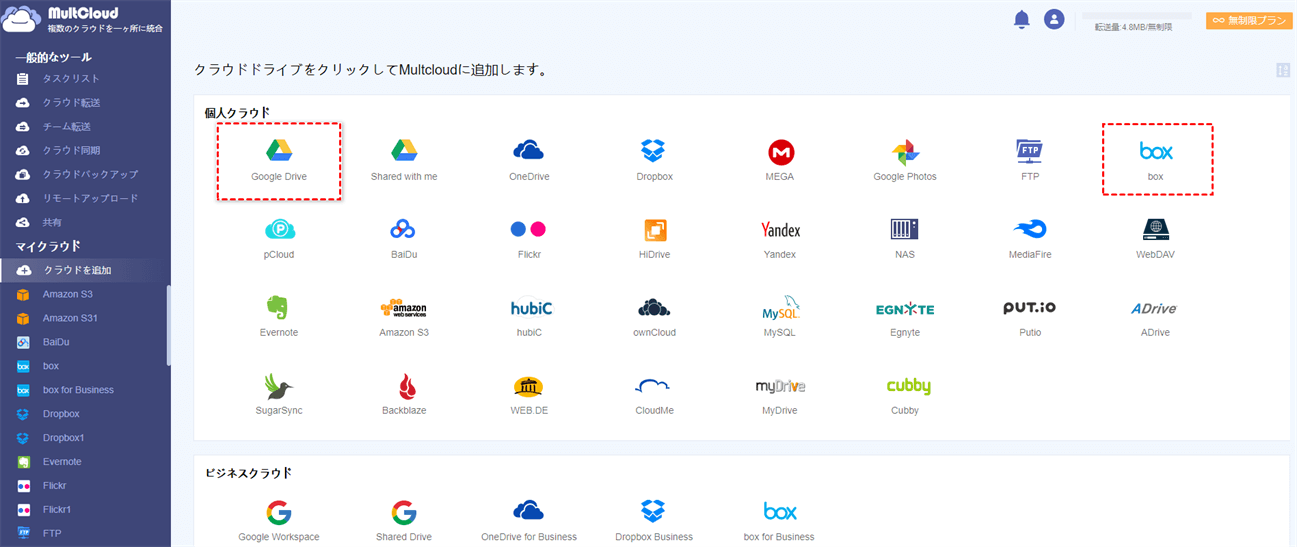The image size is (1297, 547).
Task: Add Putio cloud
Action: 1030,317
